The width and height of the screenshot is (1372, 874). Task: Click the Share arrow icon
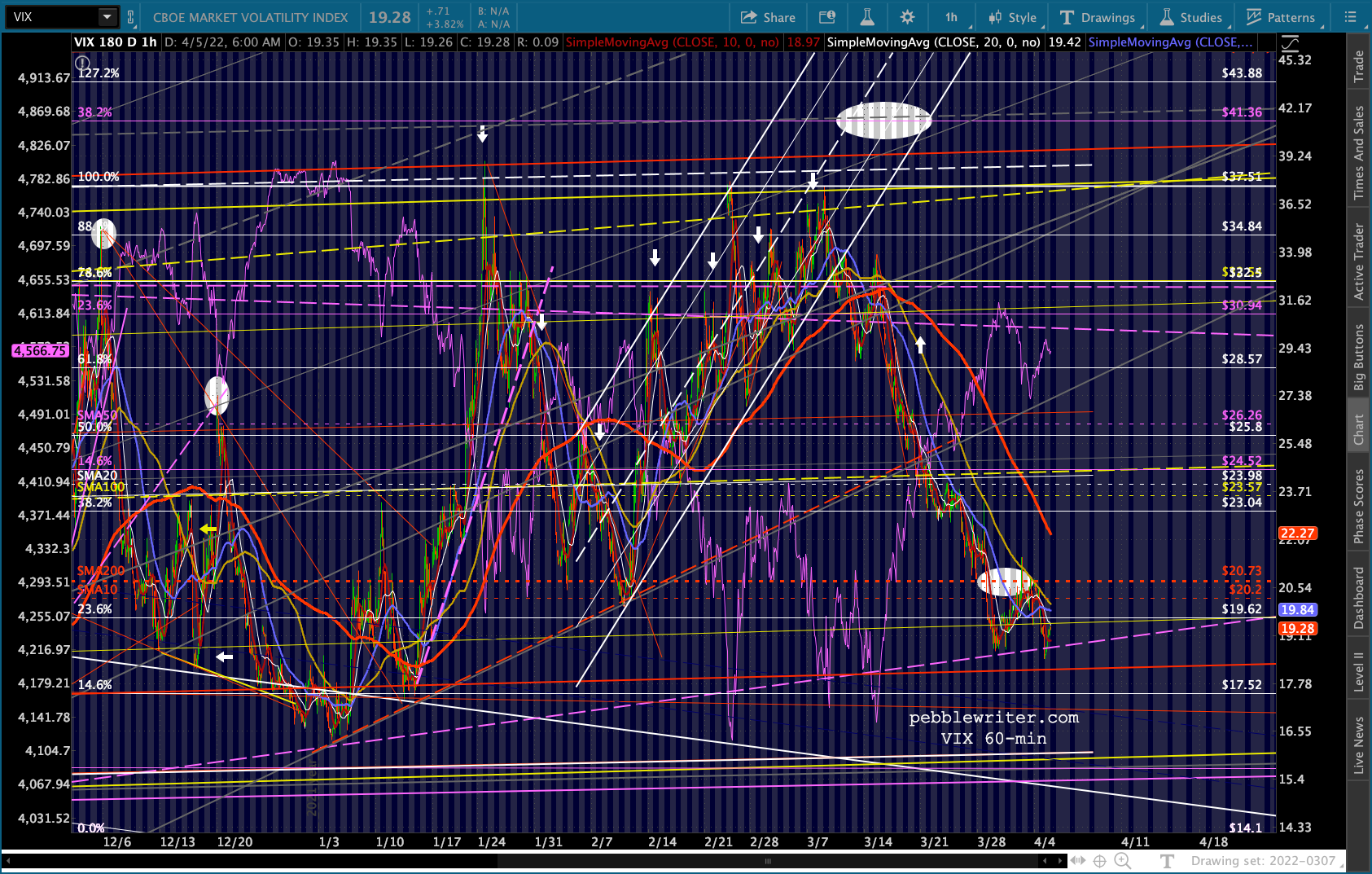point(748,17)
